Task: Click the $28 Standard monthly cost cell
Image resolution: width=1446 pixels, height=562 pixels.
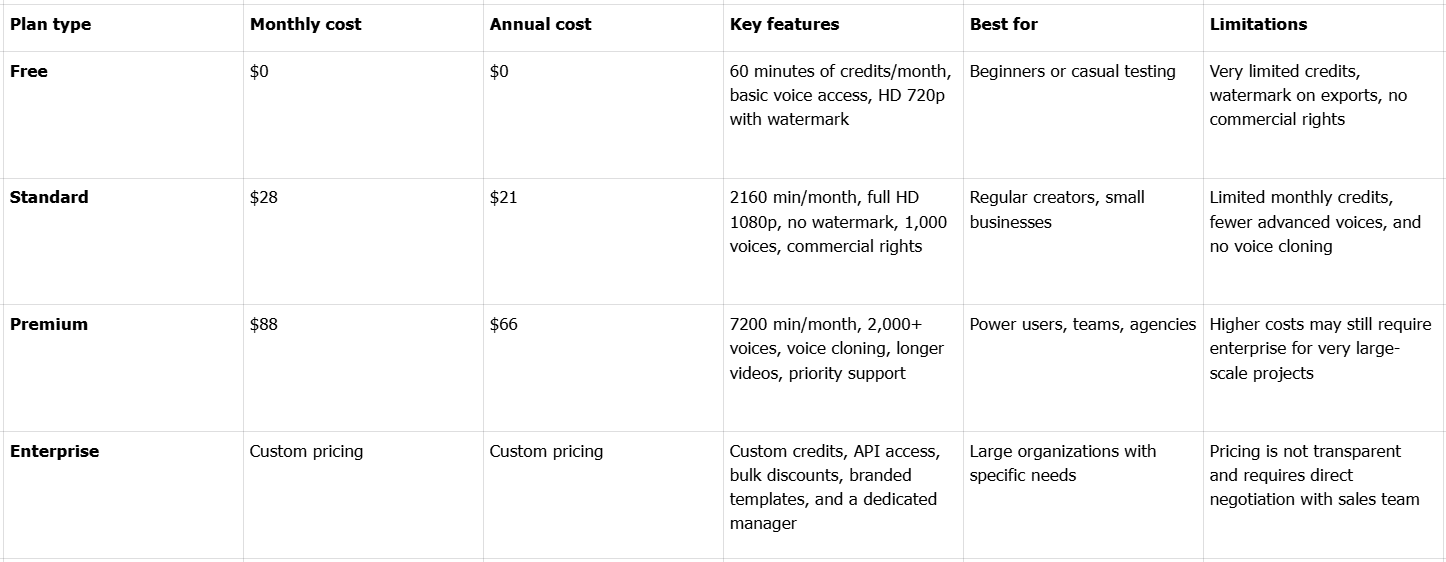Action: click(x=264, y=197)
